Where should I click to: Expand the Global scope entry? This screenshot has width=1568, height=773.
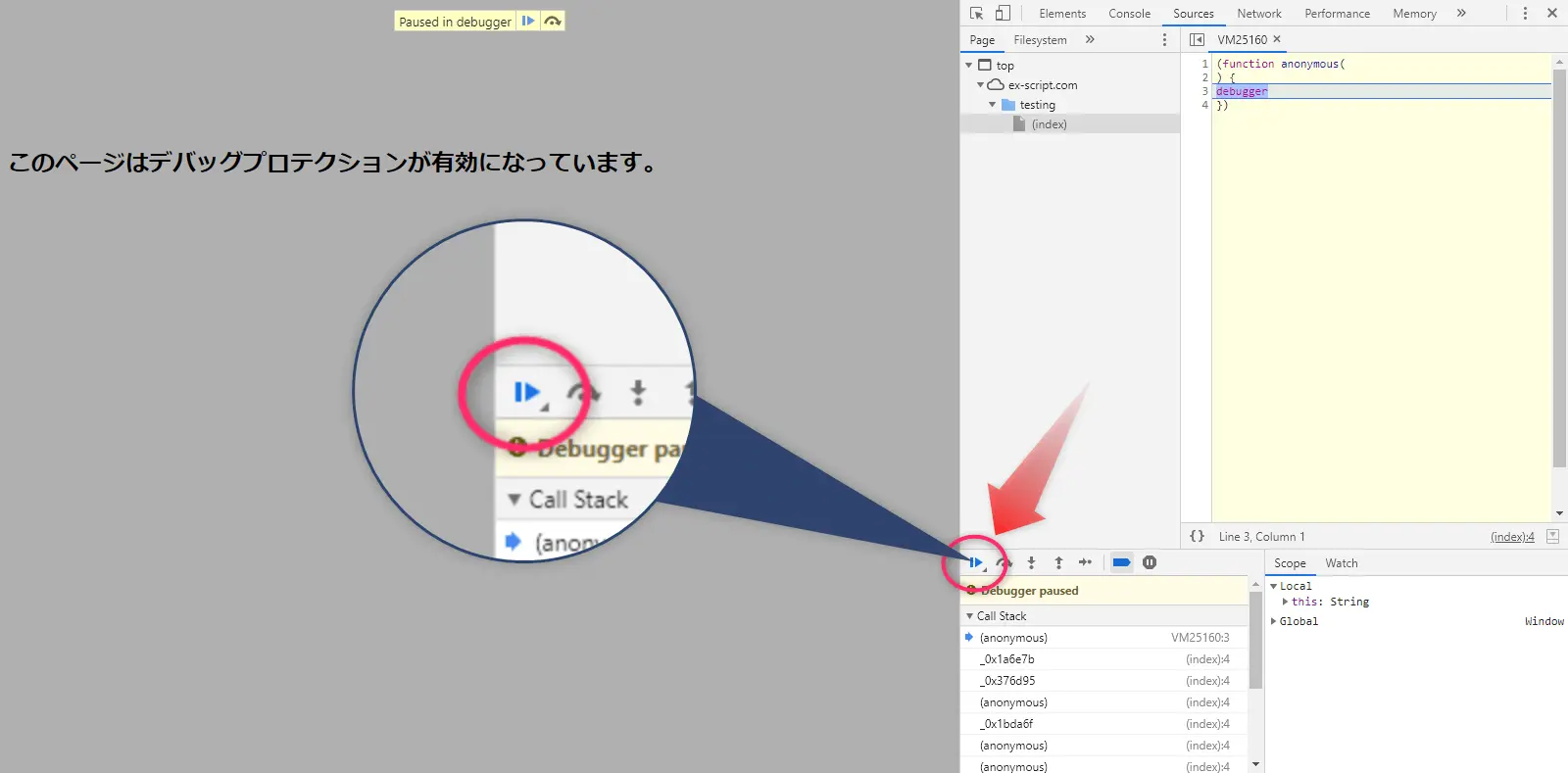coord(1274,621)
